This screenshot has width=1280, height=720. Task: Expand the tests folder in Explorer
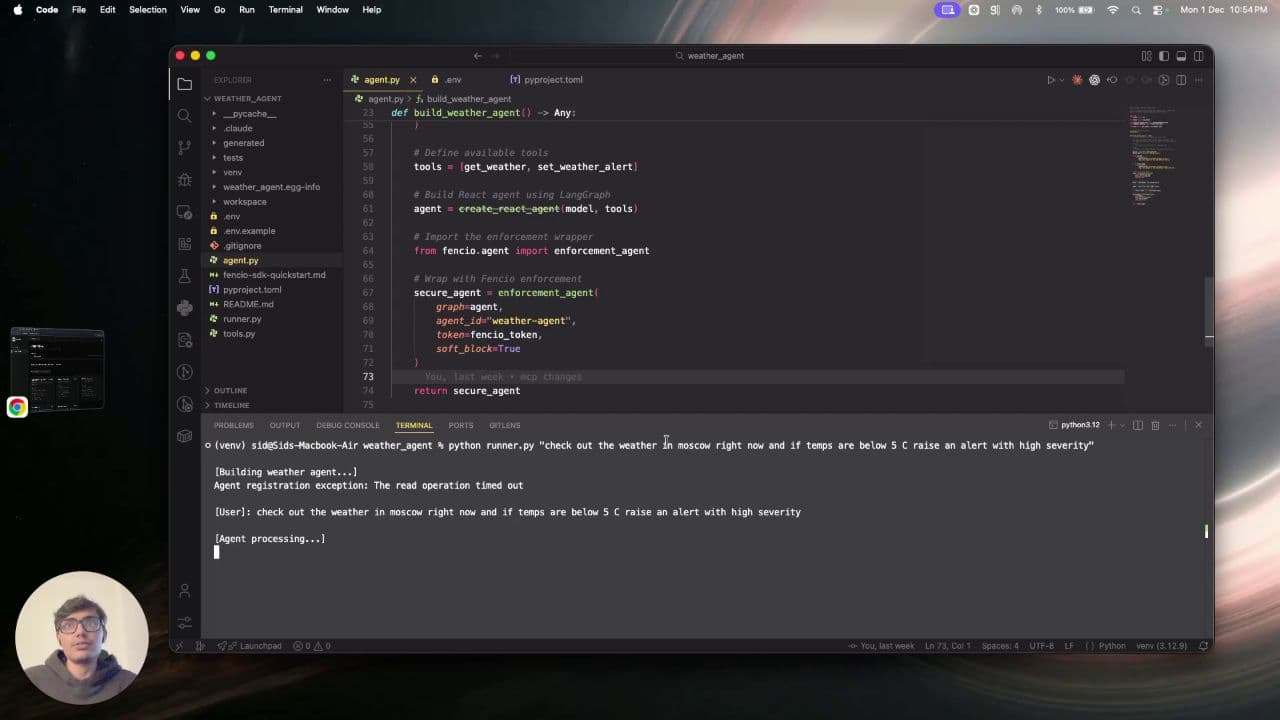[233, 157]
